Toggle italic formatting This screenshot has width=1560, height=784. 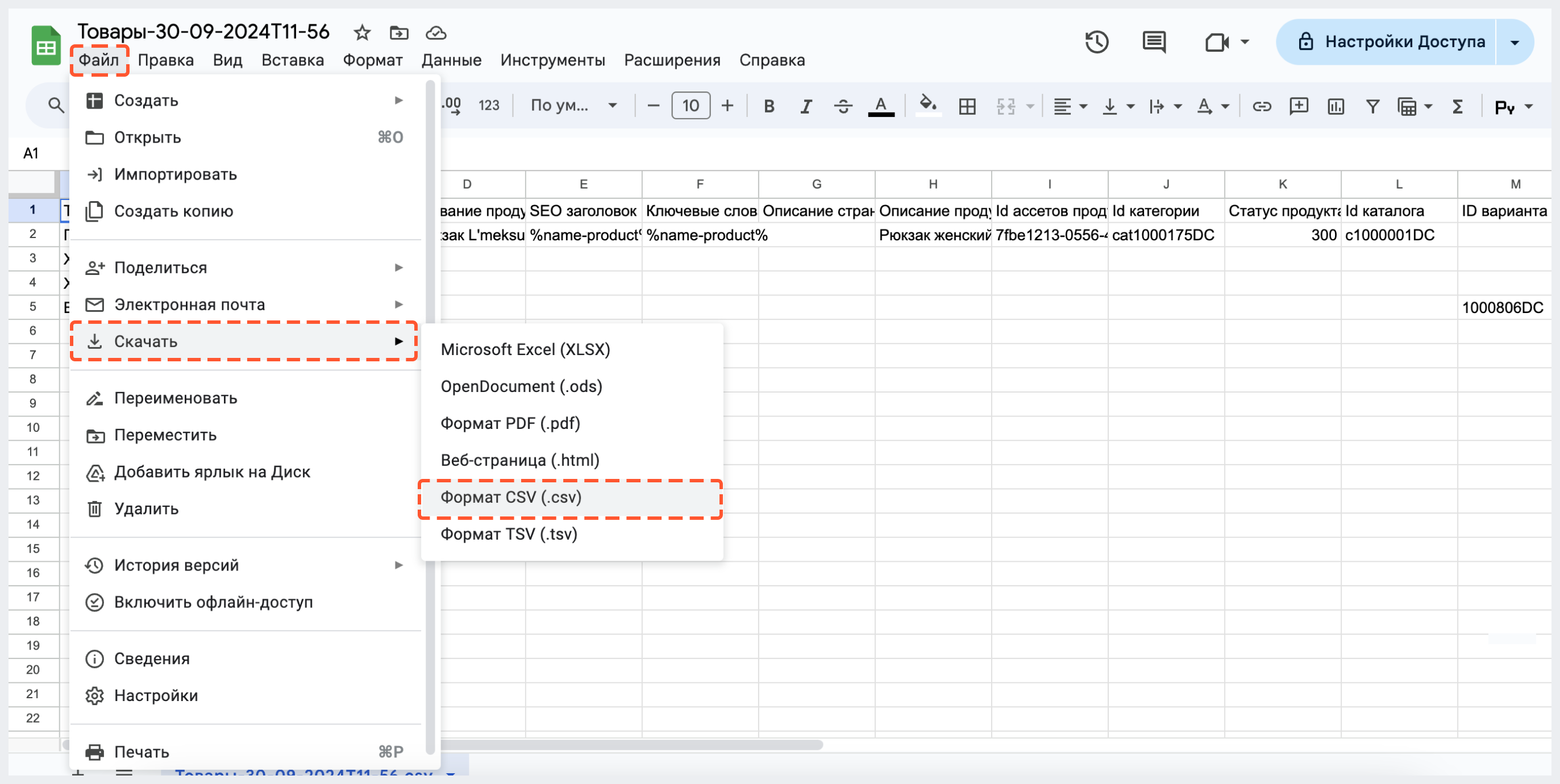pyautogui.click(x=805, y=107)
